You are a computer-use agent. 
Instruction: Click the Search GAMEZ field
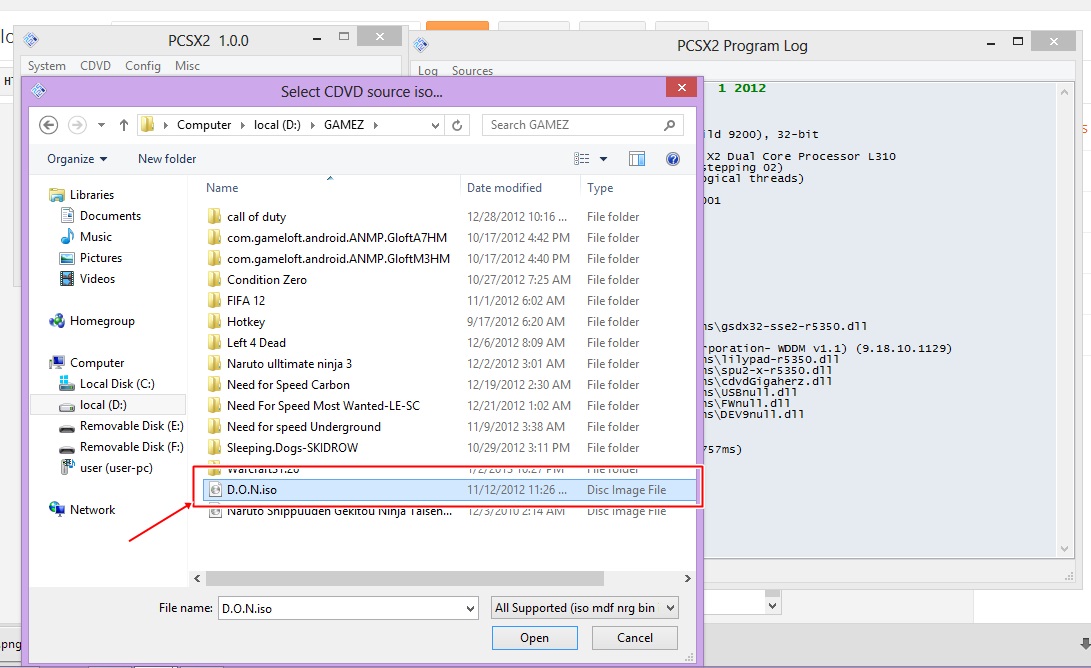click(582, 125)
